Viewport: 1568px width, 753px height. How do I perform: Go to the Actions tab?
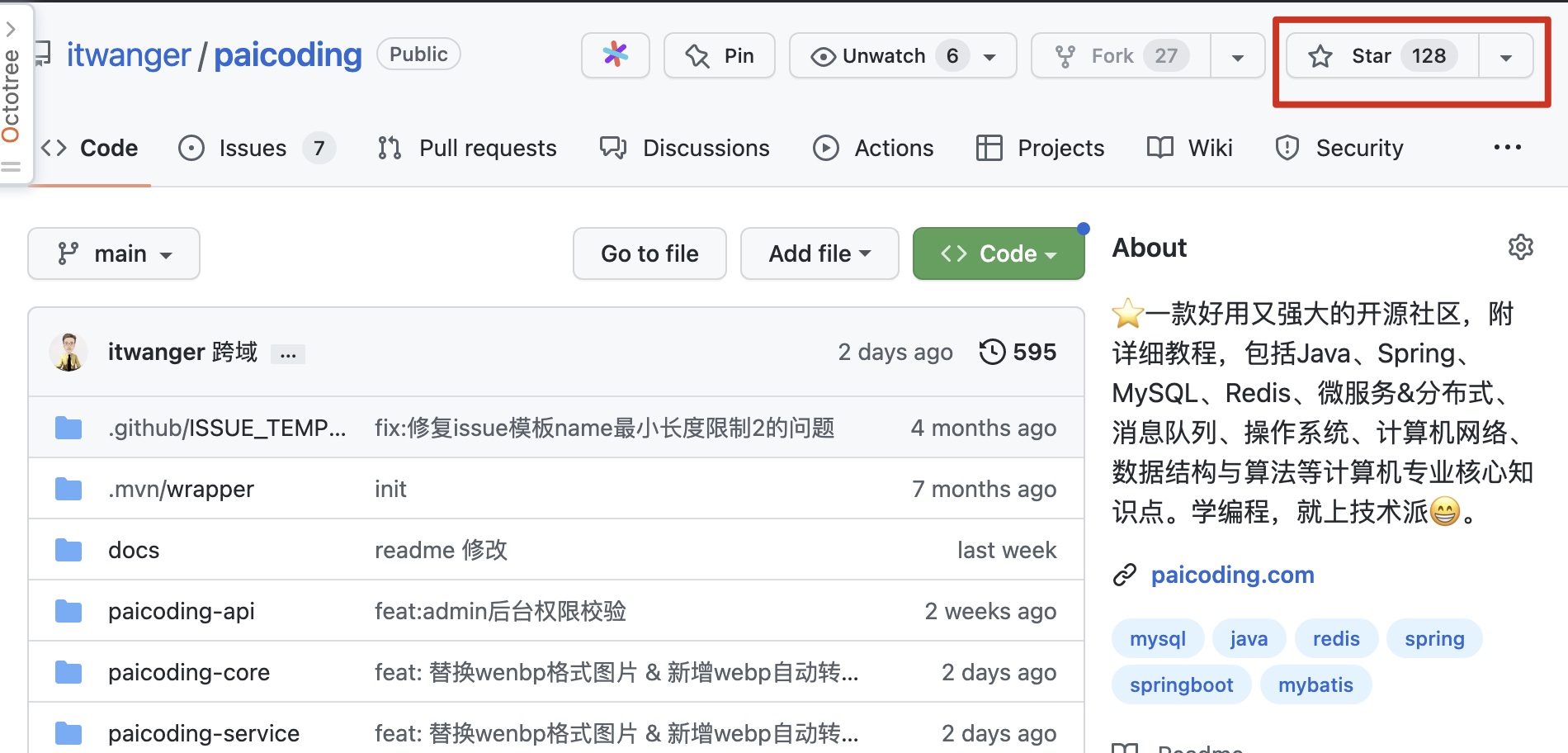pyautogui.click(x=873, y=148)
